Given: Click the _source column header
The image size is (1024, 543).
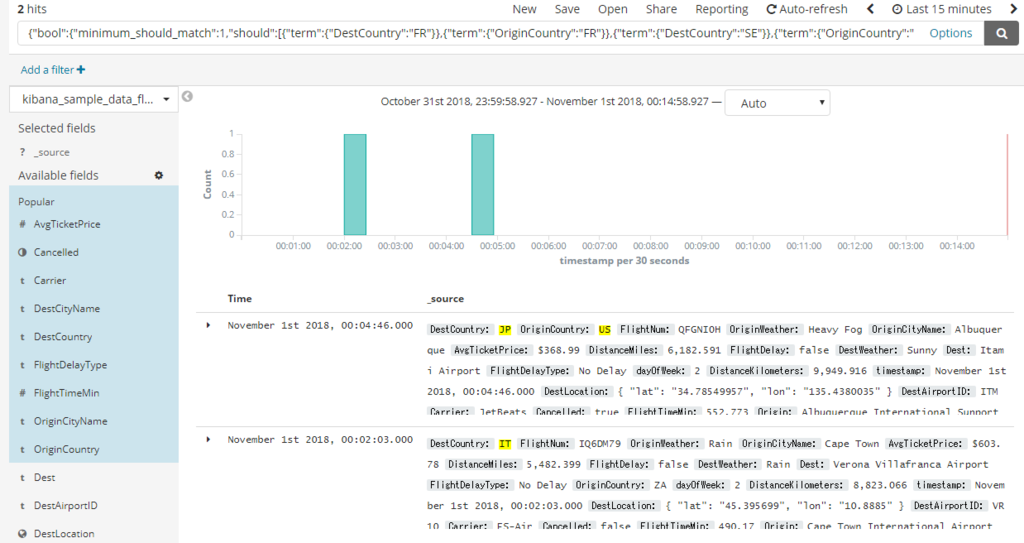Looking at the screenshot, I should pyautogui.click(x=446, y=299).
